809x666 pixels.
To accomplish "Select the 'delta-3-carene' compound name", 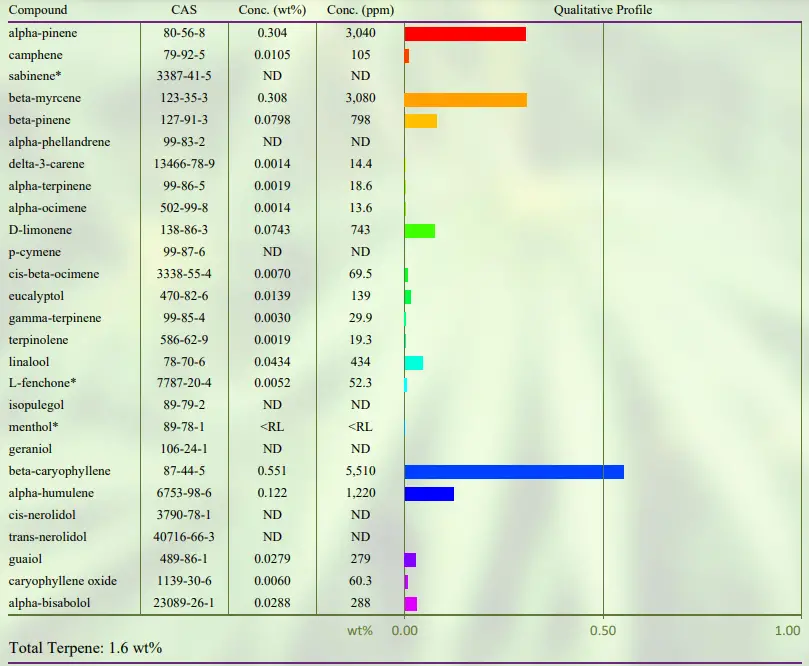I will [46, 164].
